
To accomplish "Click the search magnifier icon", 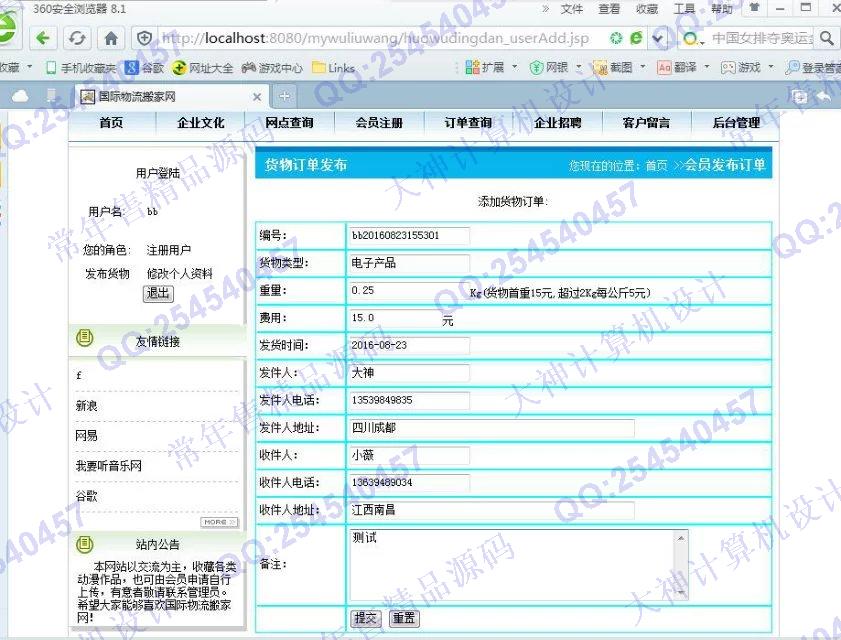I will pos(827,38).
